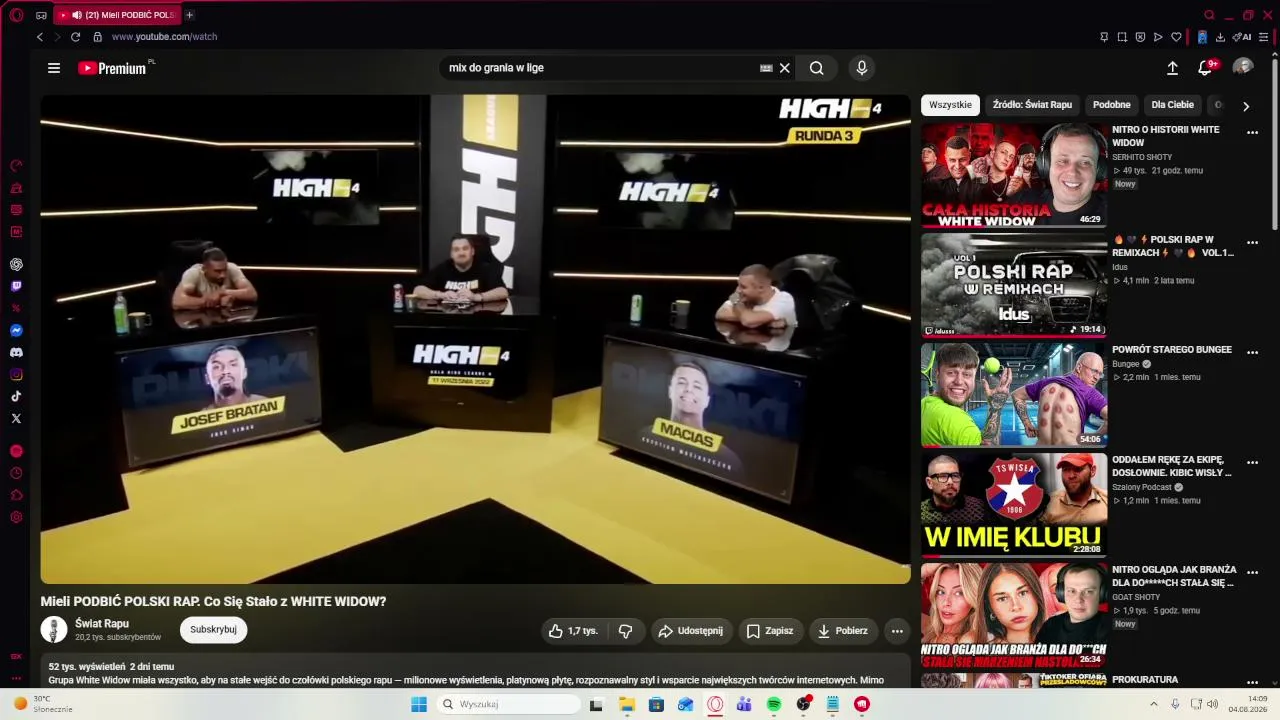
Task: Select the Podobne filter chip
Action: tap(1112, 105)
